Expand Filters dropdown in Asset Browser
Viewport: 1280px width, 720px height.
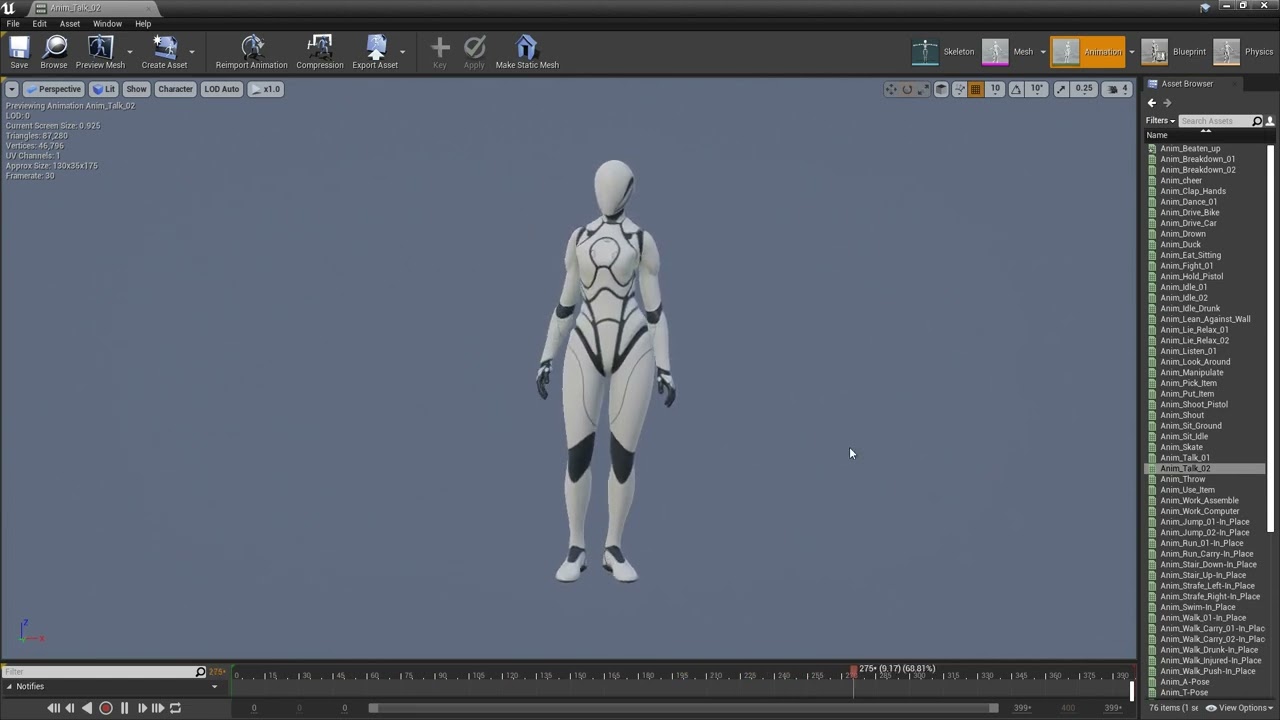[x=1160, y=121]
